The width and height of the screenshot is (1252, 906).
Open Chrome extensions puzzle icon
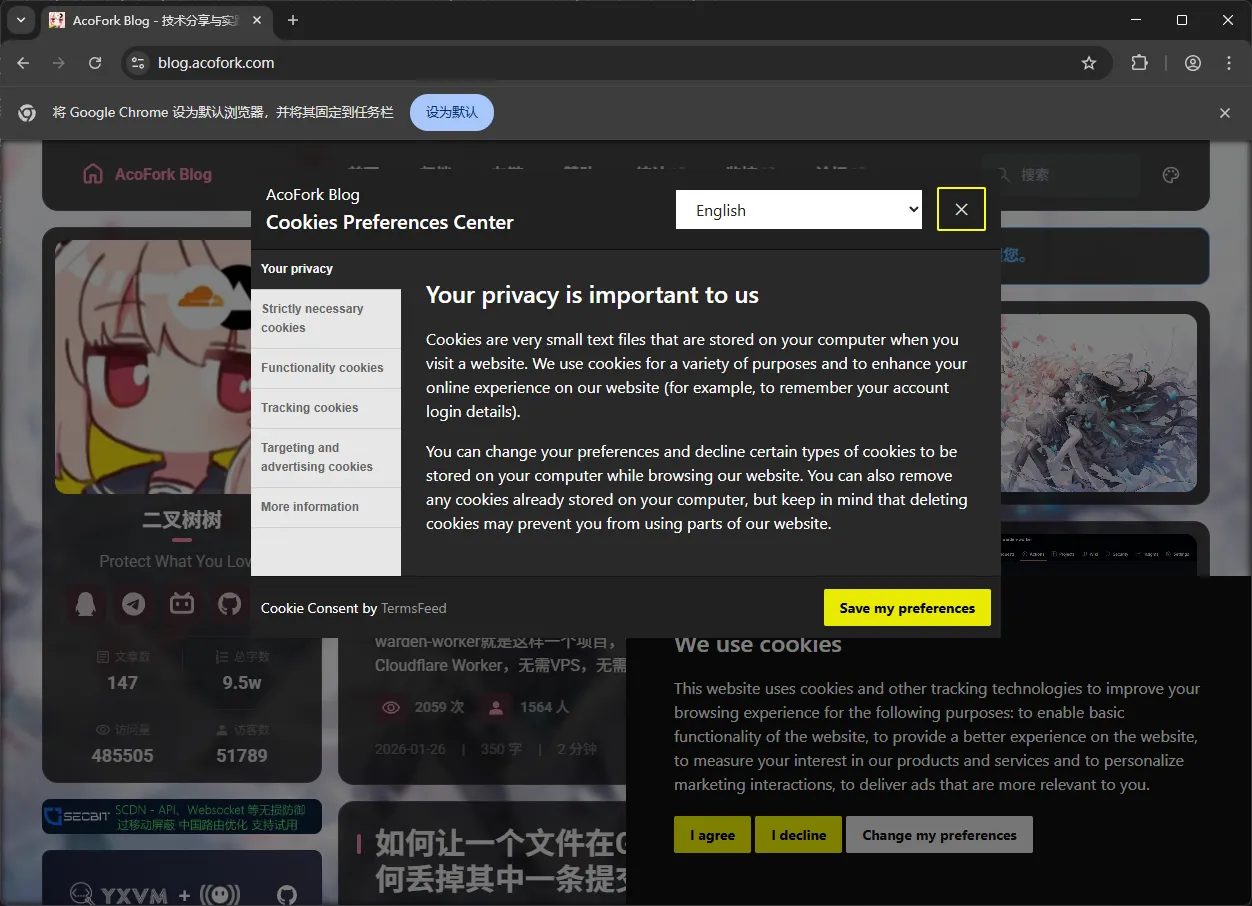coord(1139,63)
